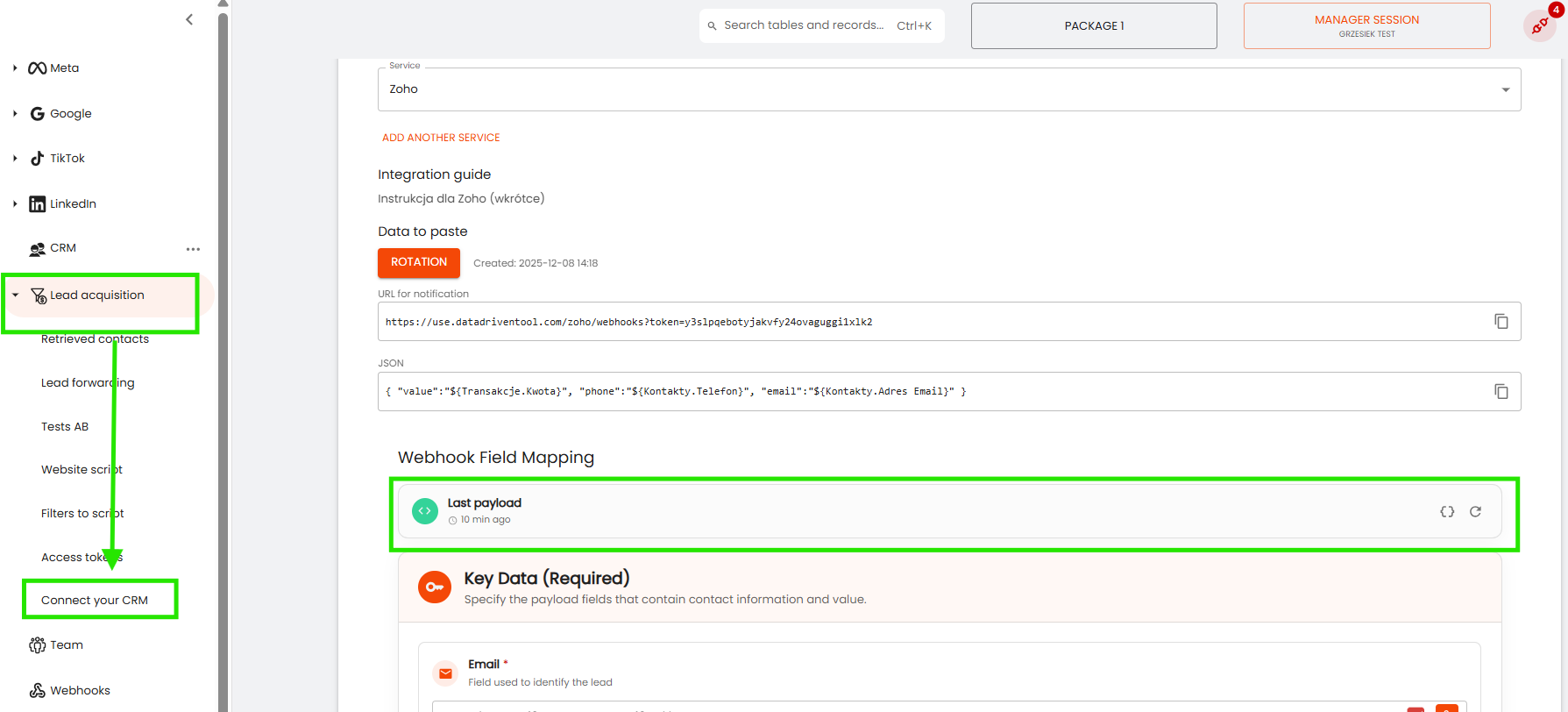Collapse the sidebar with chevron arrow
The image size is (1568, 712).
(x=189, y=19)
